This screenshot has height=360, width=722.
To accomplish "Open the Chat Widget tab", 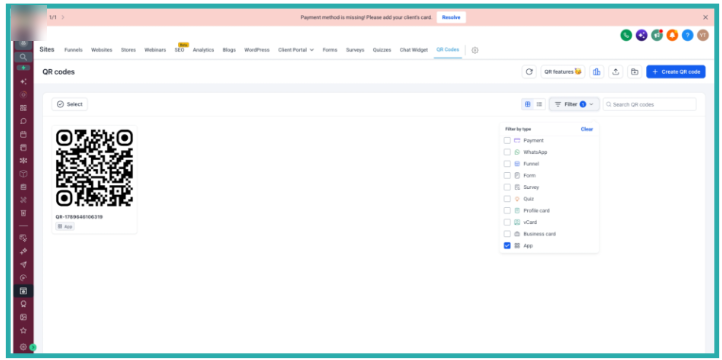I will (x=413, y=50).
